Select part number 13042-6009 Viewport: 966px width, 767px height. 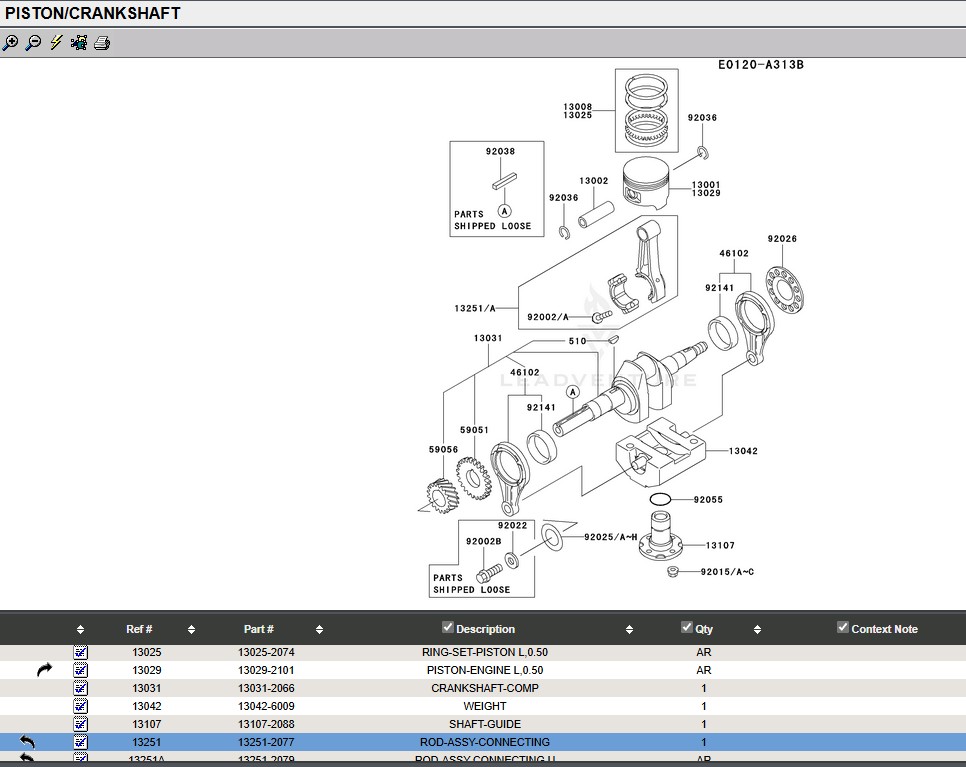[265, 706]
